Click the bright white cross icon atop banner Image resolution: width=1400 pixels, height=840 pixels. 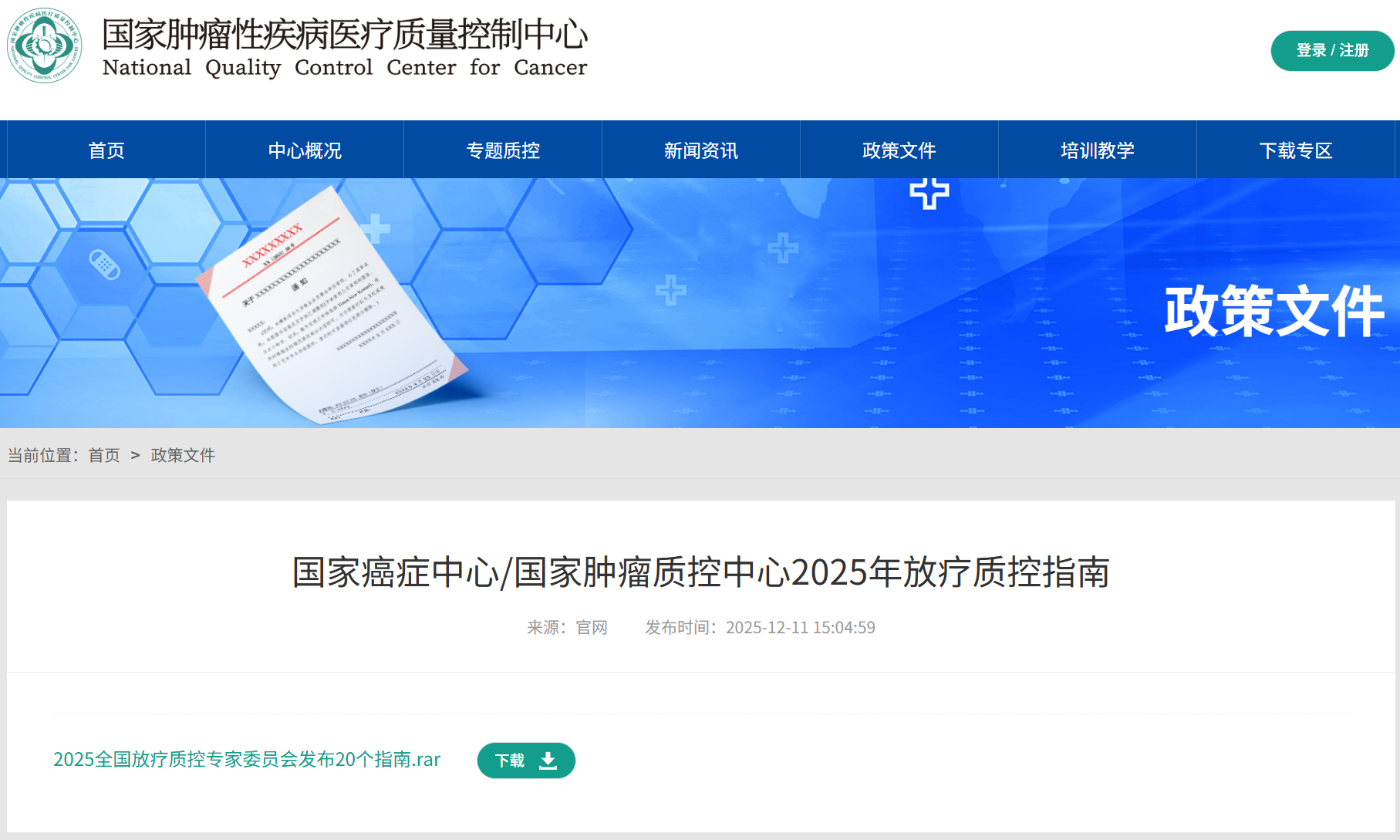929,193
